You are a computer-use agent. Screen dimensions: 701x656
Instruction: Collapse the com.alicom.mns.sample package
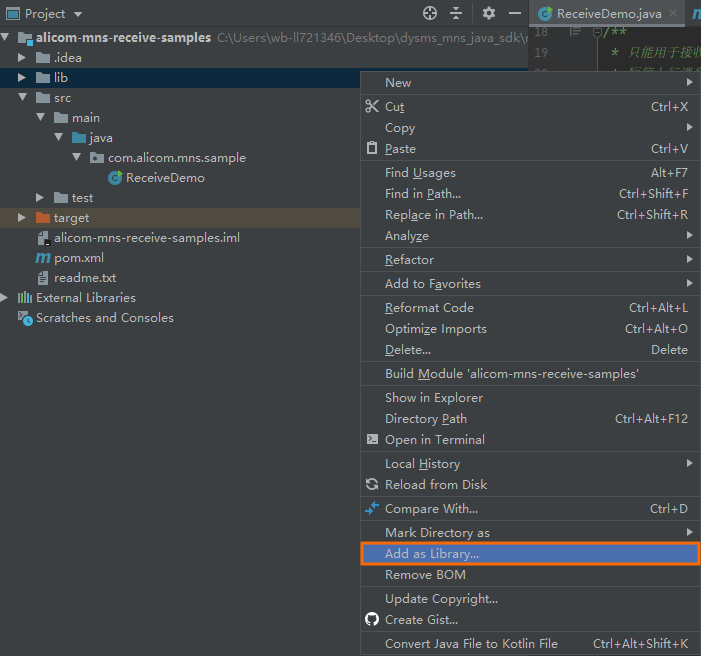[77, 157]
